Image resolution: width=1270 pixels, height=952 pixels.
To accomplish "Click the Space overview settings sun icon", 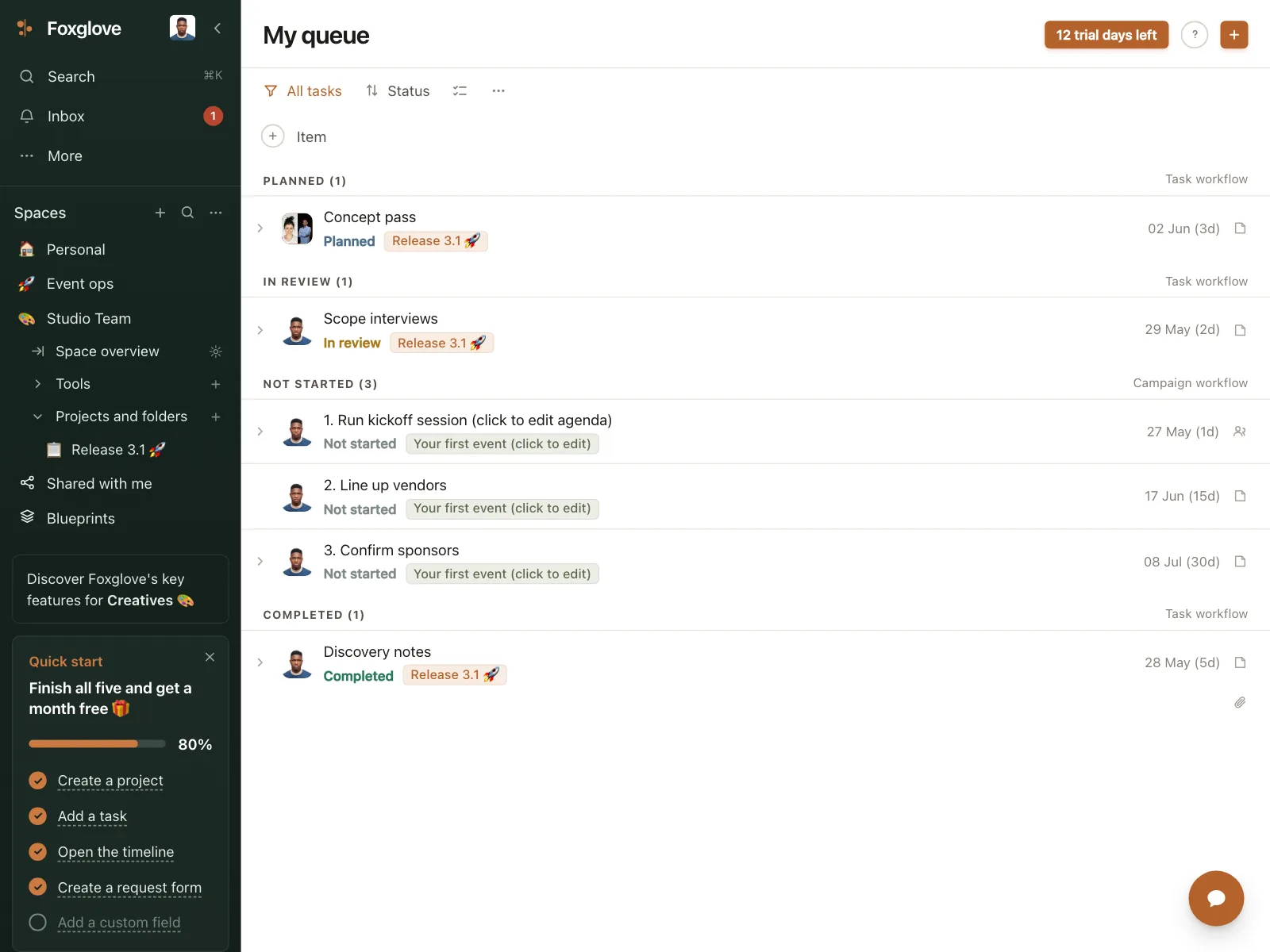I will coord(216,351).
